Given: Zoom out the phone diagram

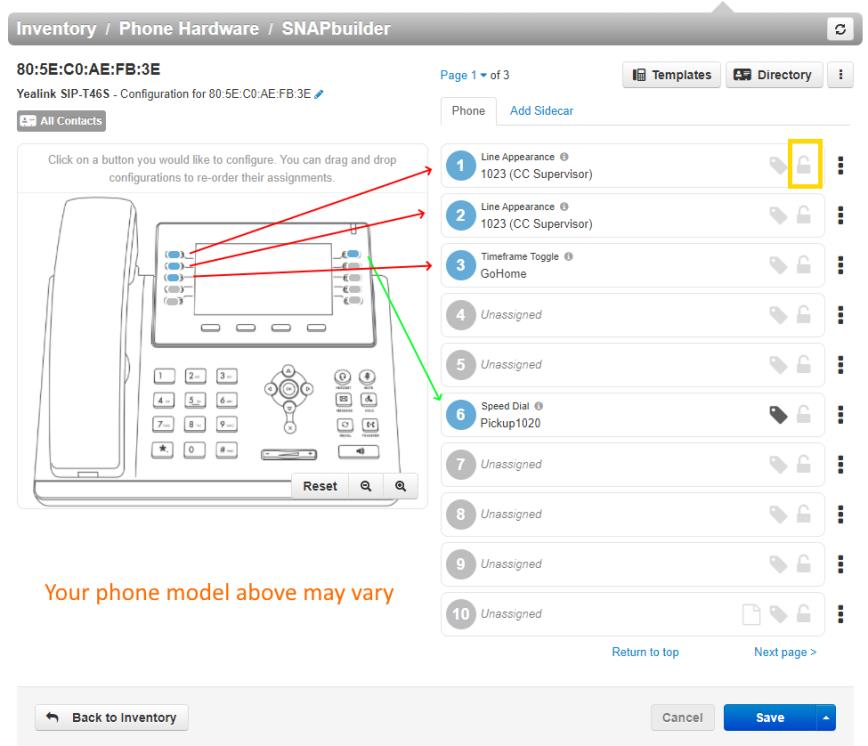Looking at the screenshot, I should (x=365, y=486).
